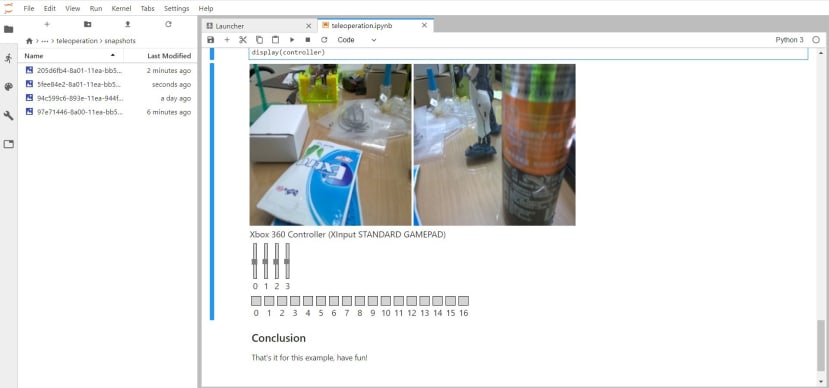Click the Conclusion heading cell
This screenshot has width=829, height=388.
click(279, 338)
